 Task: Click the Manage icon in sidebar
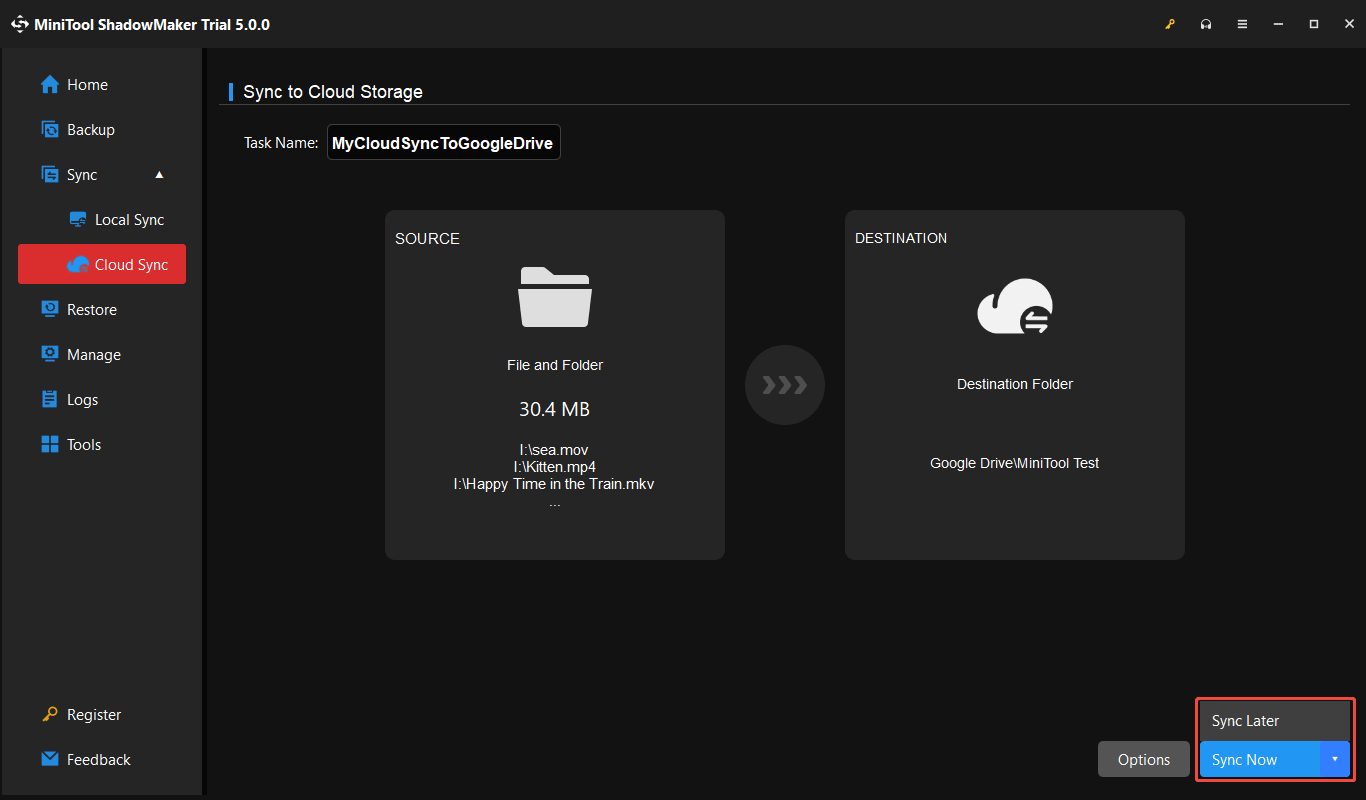tap(50, 355)
